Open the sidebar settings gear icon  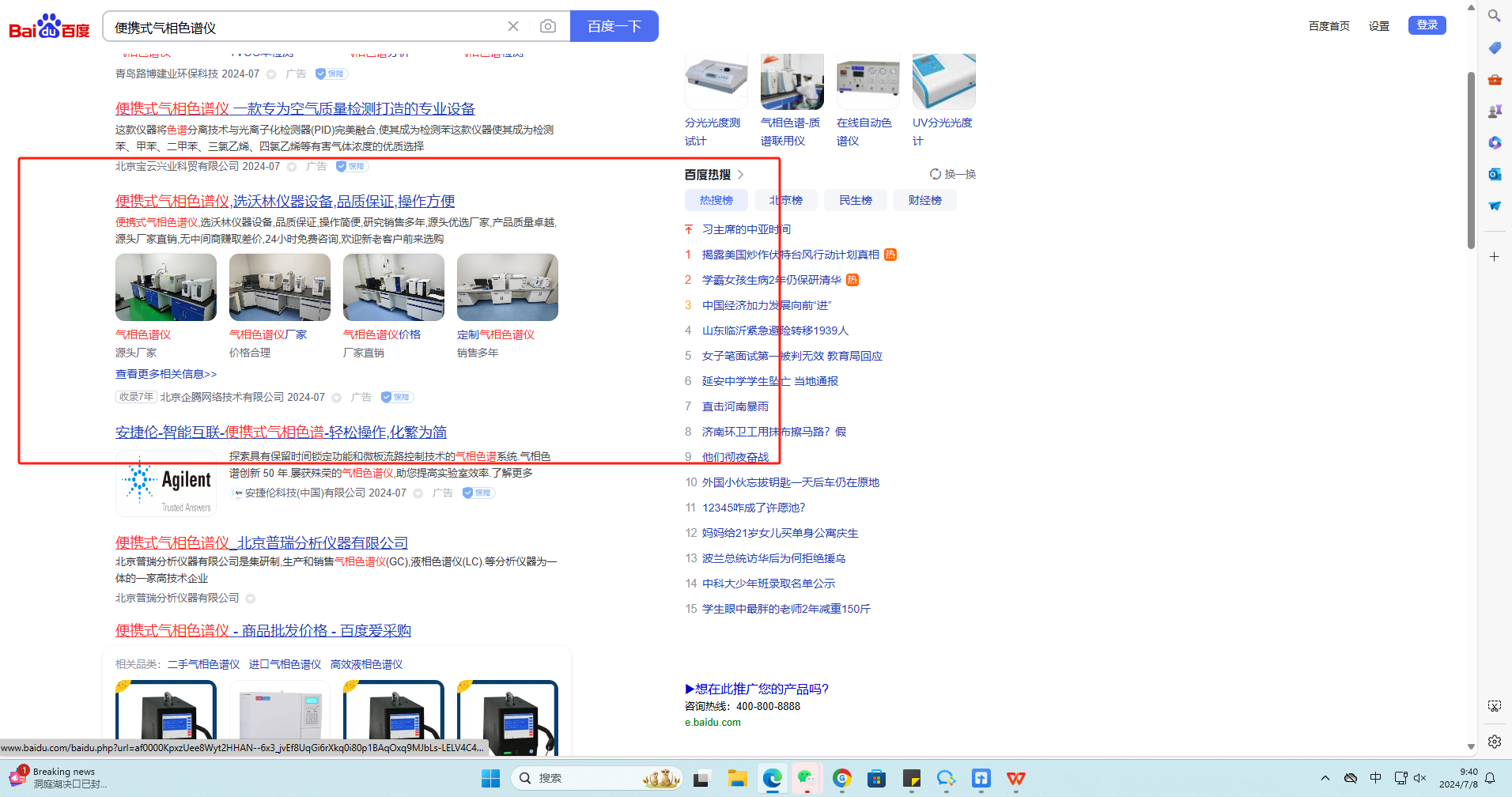point(1494,742)
